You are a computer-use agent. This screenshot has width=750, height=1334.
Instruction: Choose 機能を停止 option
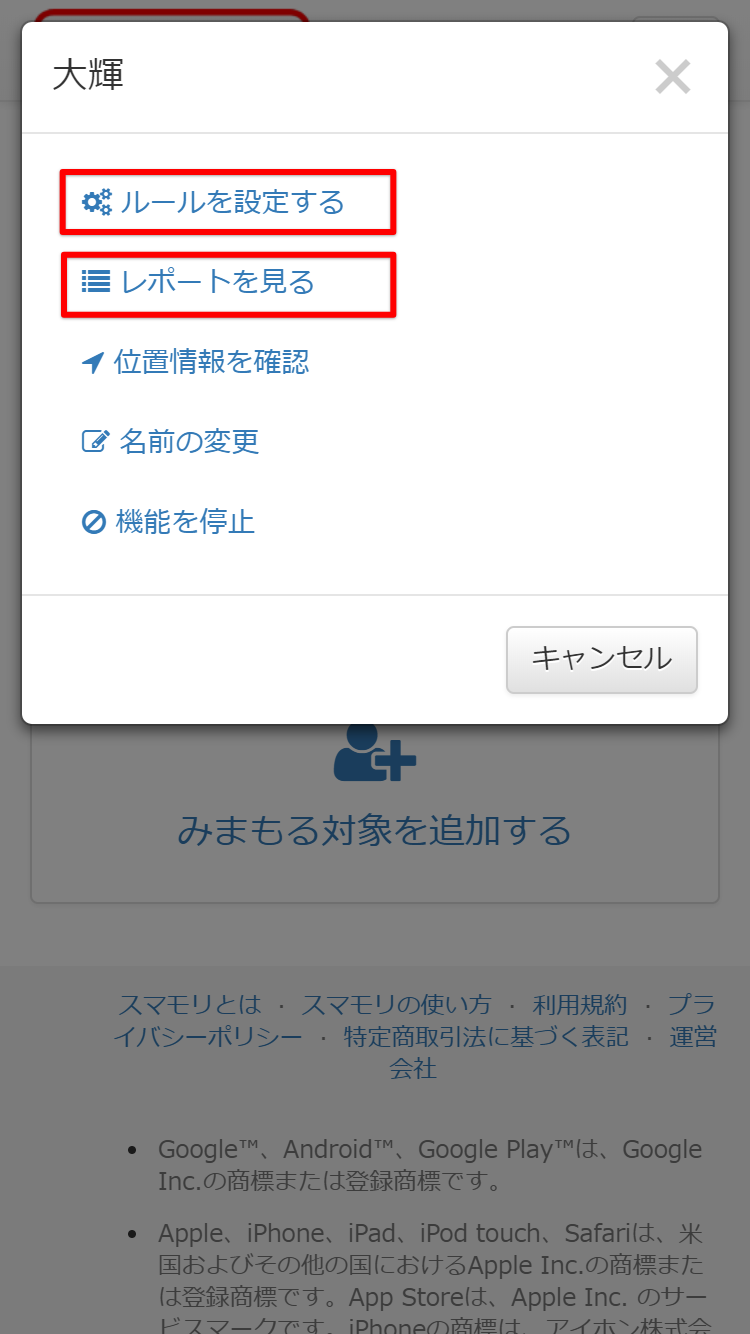coord(168,522)
